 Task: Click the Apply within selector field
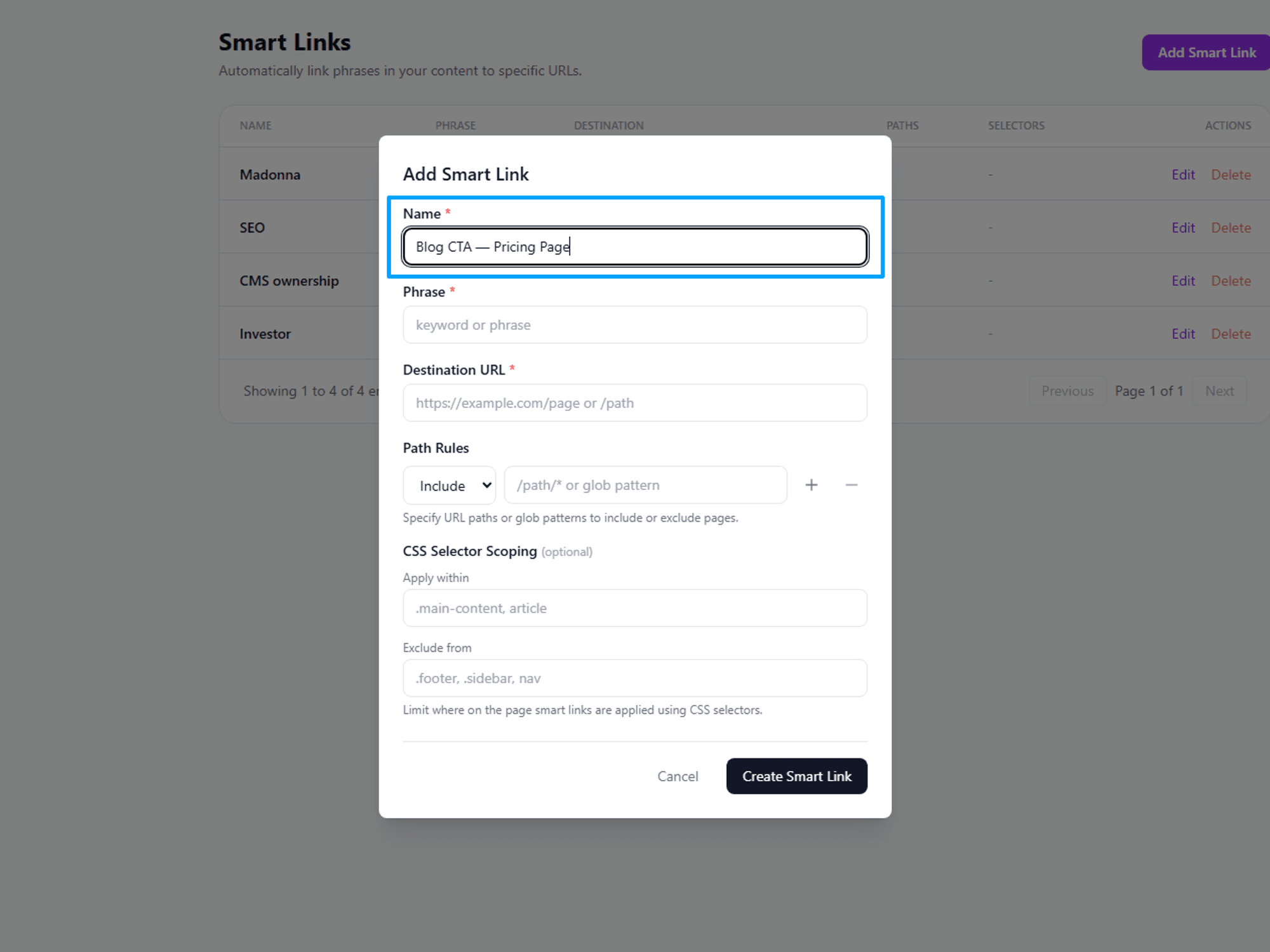pyautogui.click(x=634, y=607)
